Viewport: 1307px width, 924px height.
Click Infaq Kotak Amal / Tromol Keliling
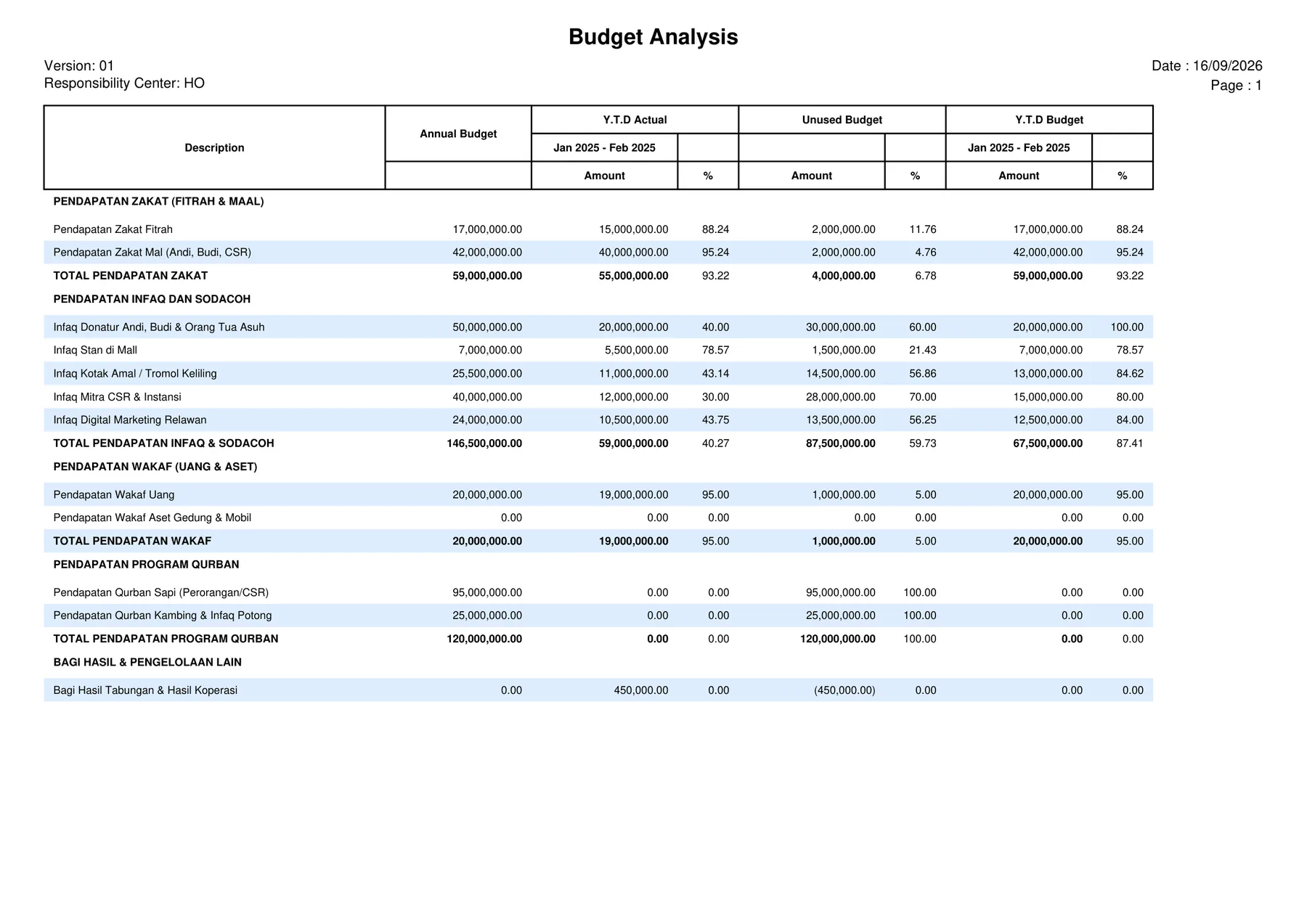pos(134,374)
